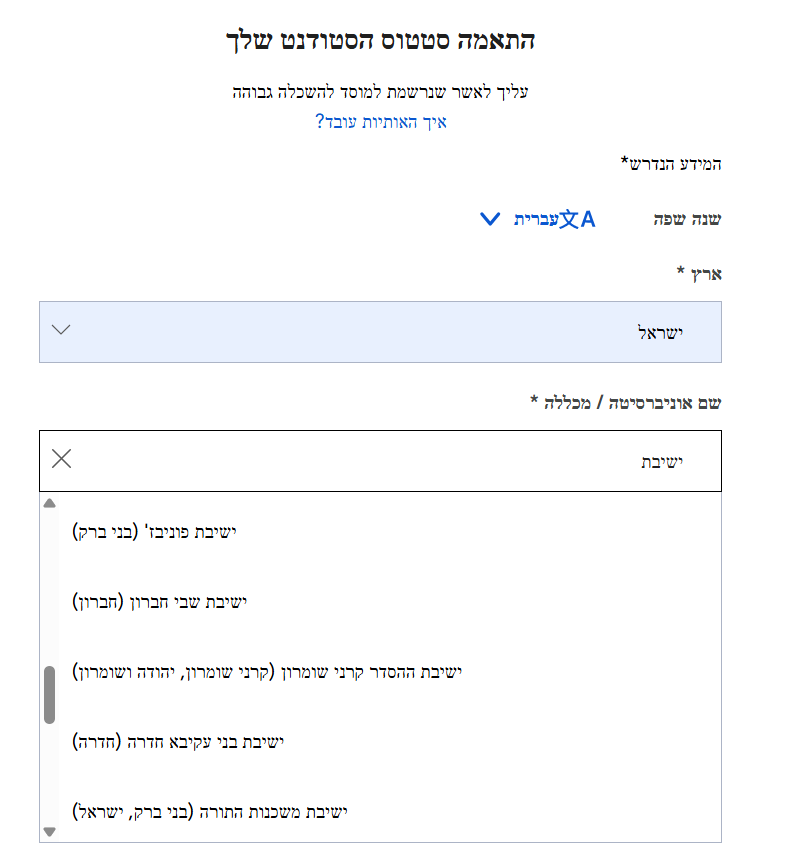The height and width of the screenshot is (855, 809).
Task: Click the עברית language label
Action: (535, 219)
